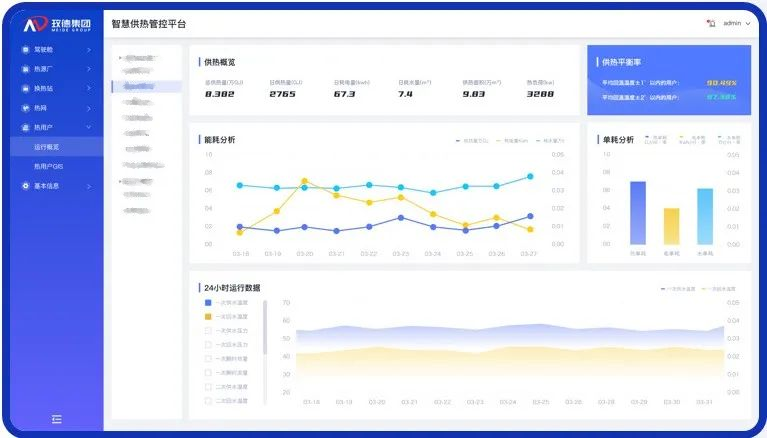This screenshot has width=767, height=438.
Task: Click the yellow ±1° percentage in 供热平衡率
Action: coord(722,83)
